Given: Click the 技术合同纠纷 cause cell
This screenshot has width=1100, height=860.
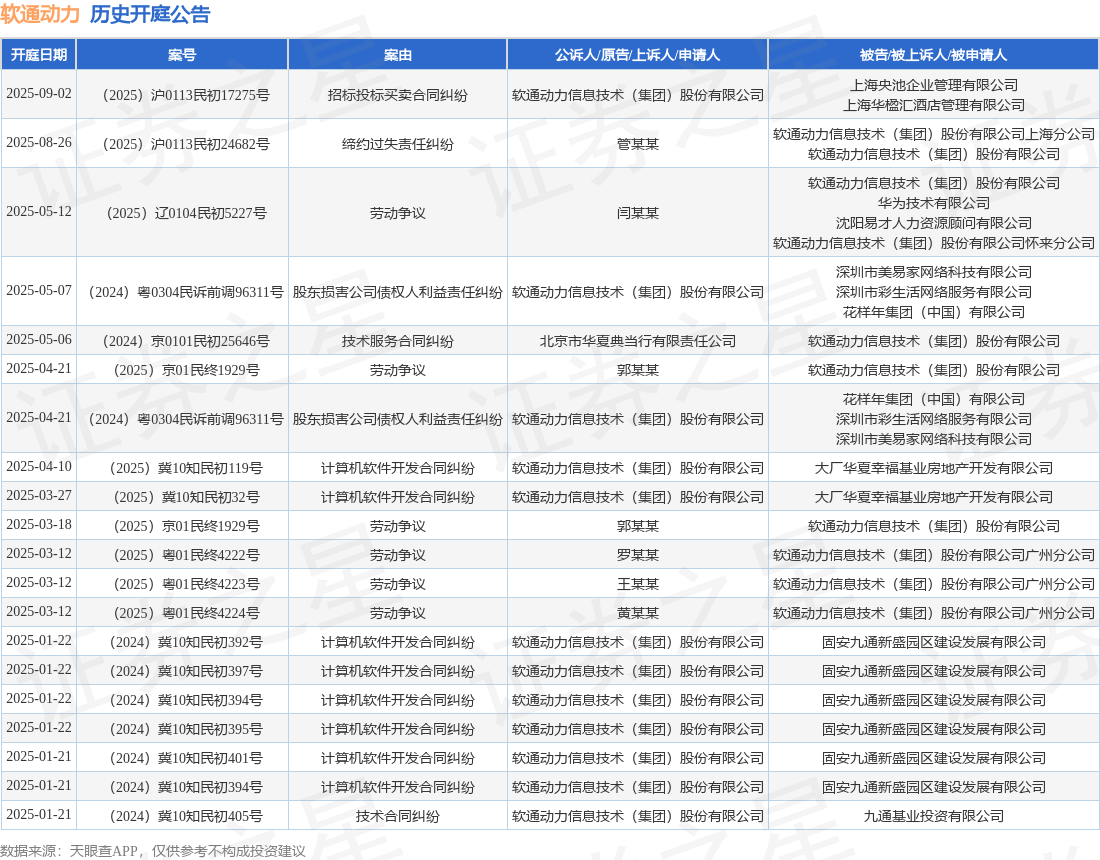Looking at the screenshot, I should coord(398,817).
